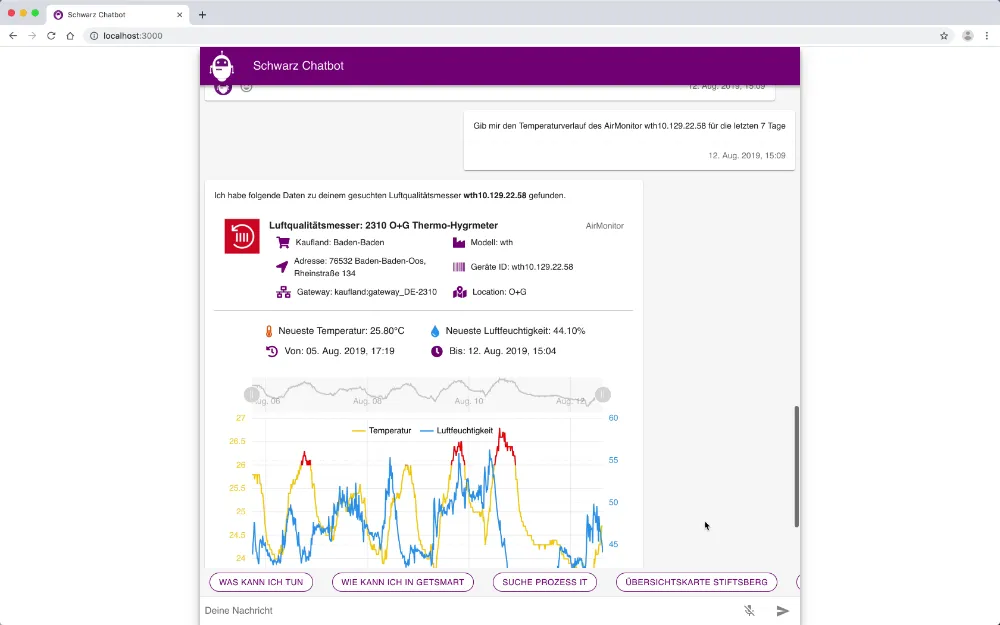Viewport: 1000px width, 625px height.
Task: Click the 26.5 temperature axis label
Action: [237, 441]
